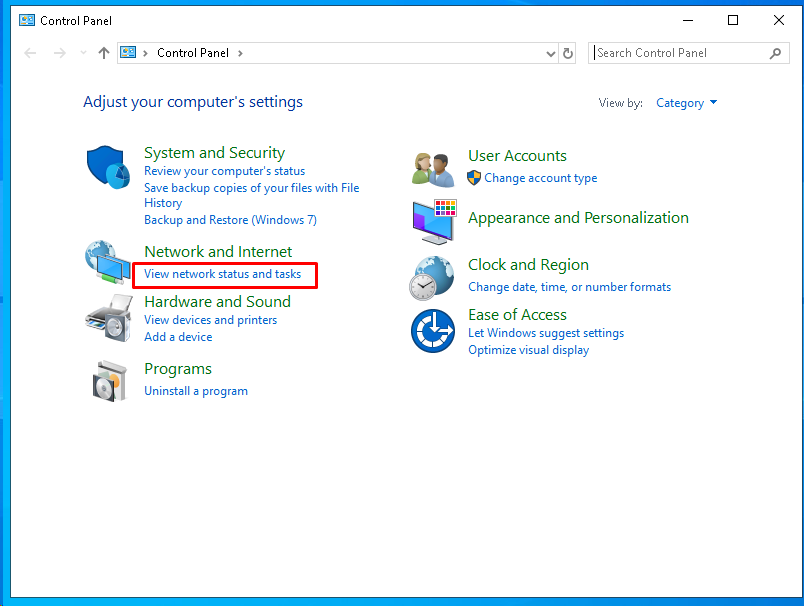The image size is (804, 606).
Task: Open User Accounts heading
Action: 517,156
